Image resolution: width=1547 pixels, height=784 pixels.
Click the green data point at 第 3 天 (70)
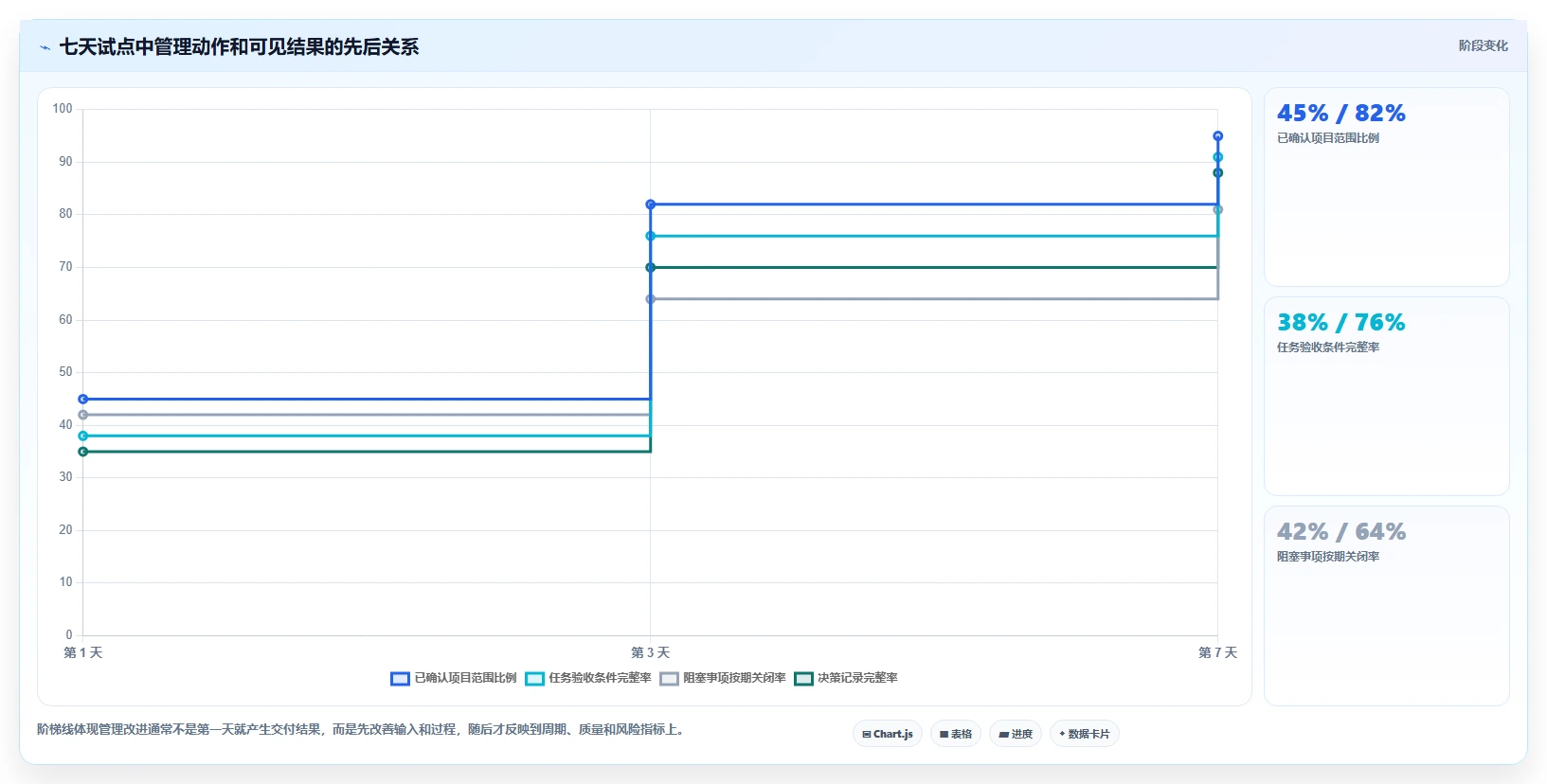click(650, 267)
